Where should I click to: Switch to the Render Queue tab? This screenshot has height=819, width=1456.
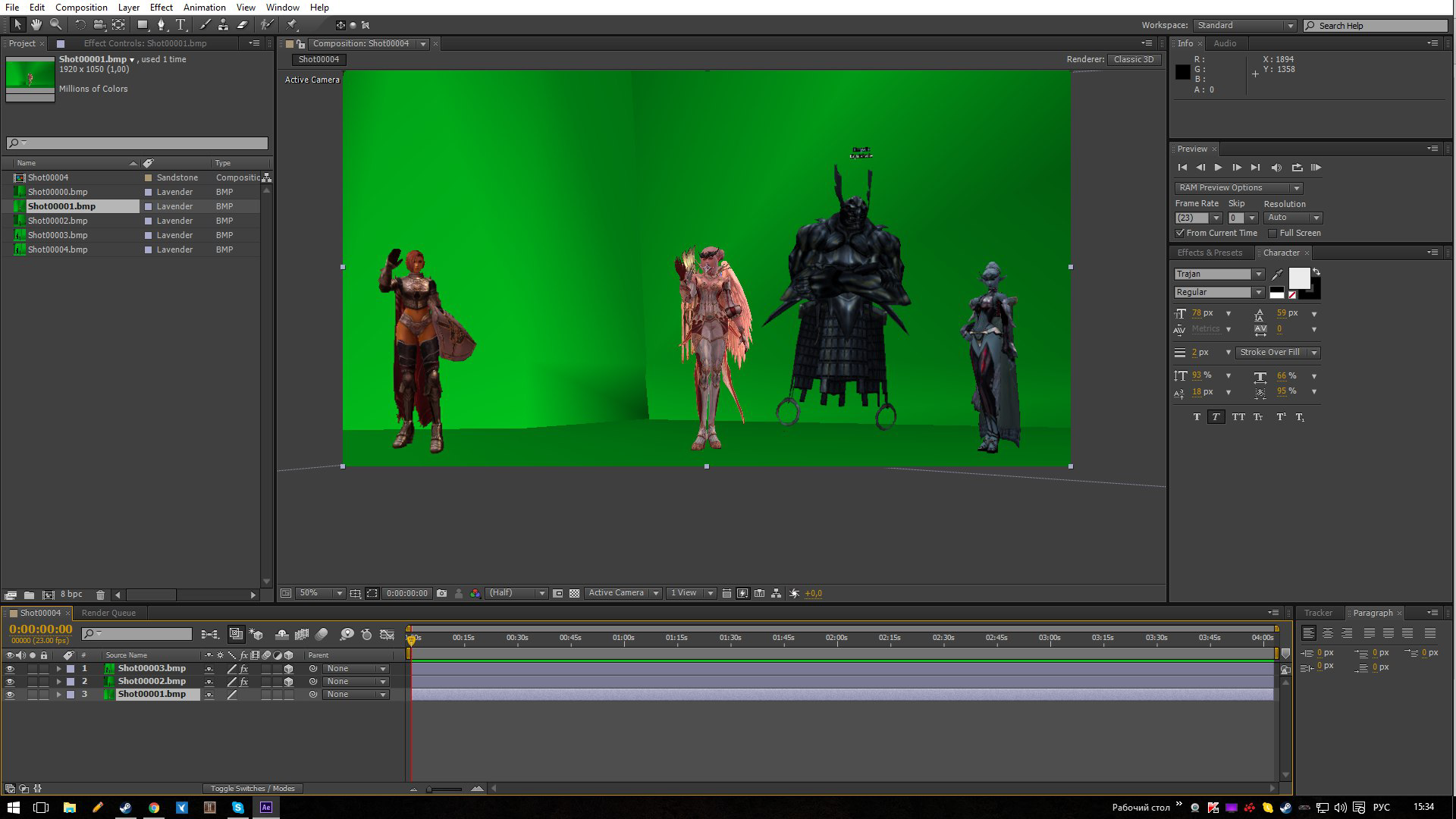pyautogui.click(x=108, y=613)
